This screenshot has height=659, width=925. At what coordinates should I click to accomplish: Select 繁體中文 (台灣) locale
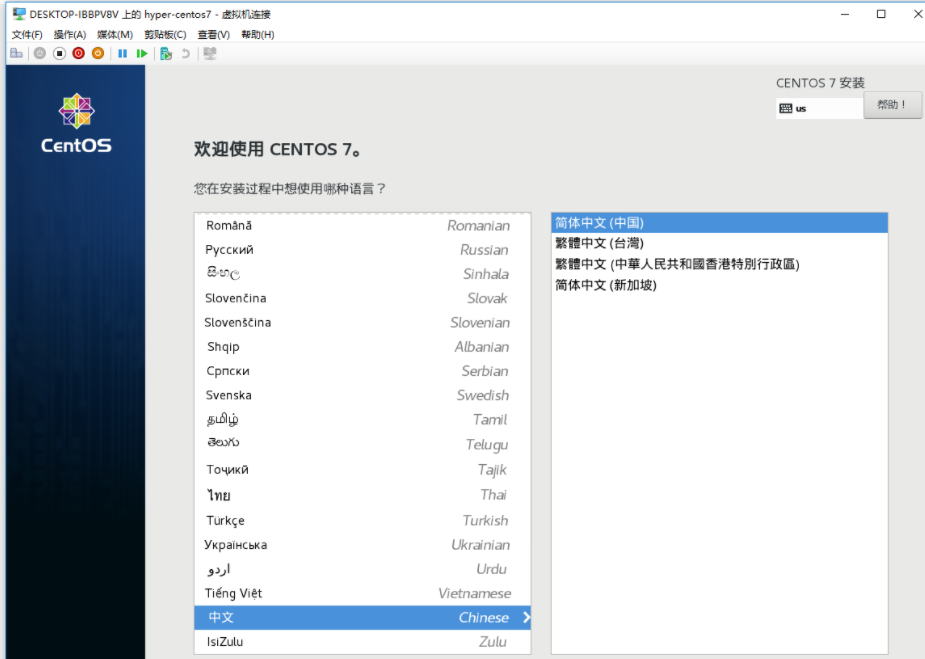719,243
